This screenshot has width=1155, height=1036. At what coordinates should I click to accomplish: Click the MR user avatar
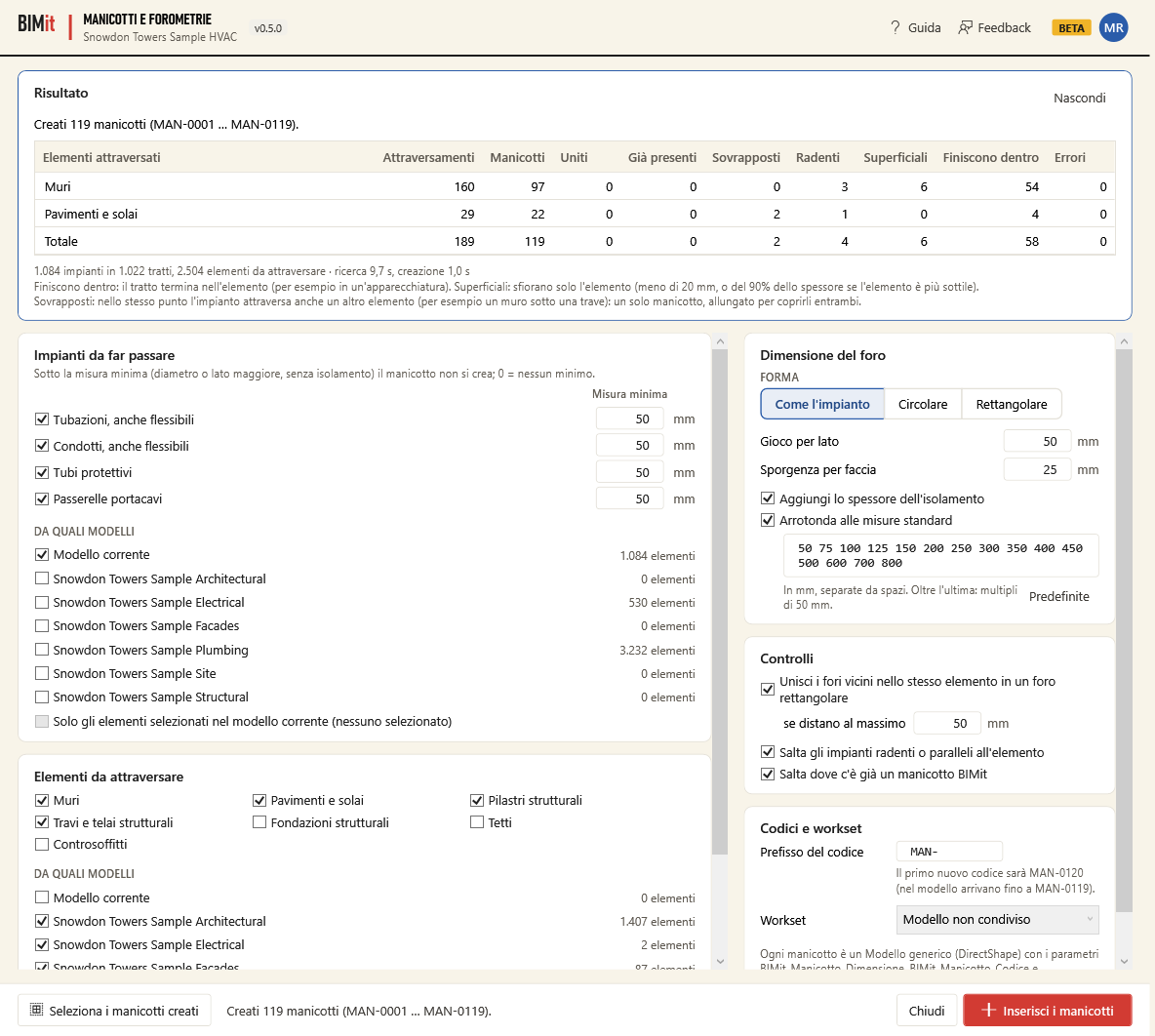[1113, 28]
